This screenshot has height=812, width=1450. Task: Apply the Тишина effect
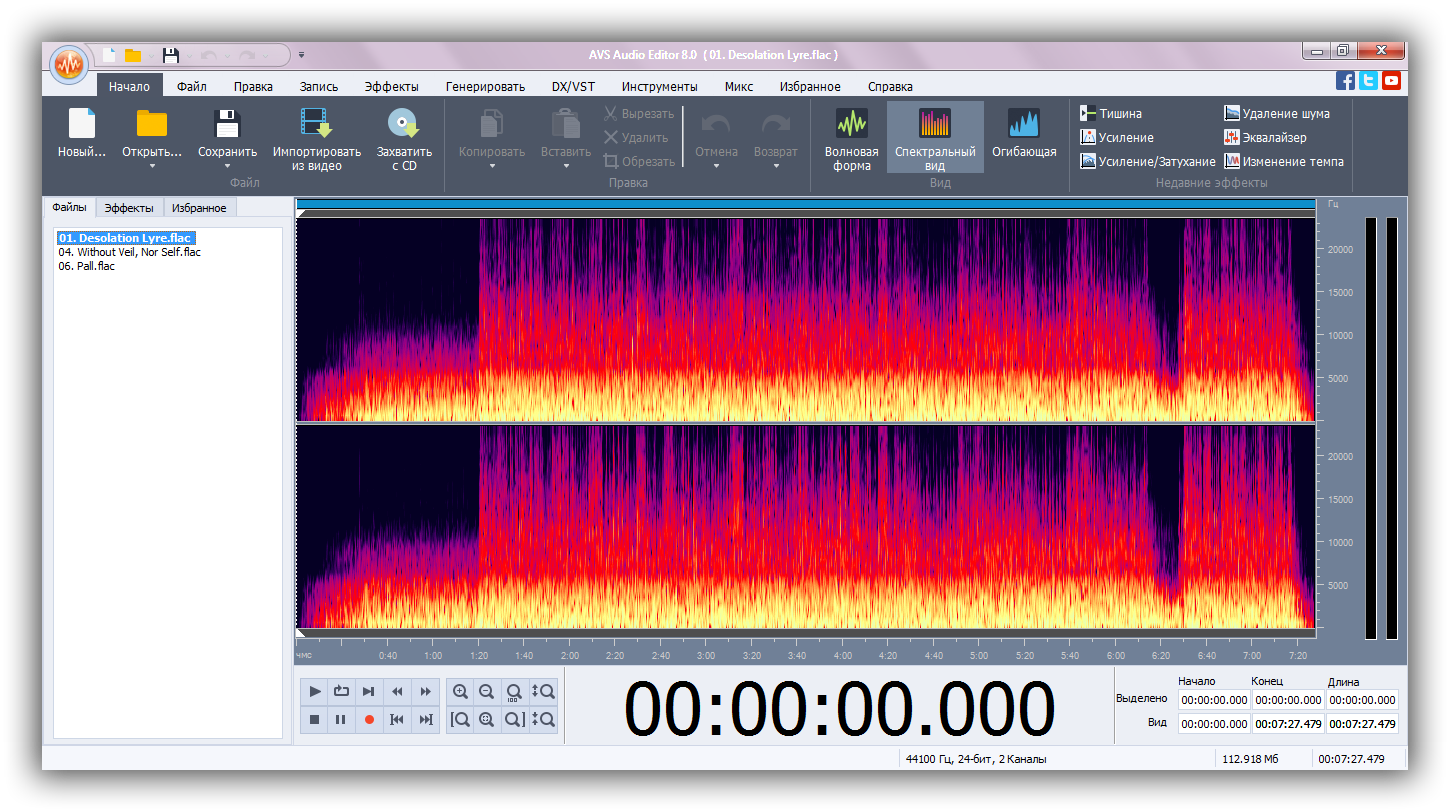(1110, 114)
